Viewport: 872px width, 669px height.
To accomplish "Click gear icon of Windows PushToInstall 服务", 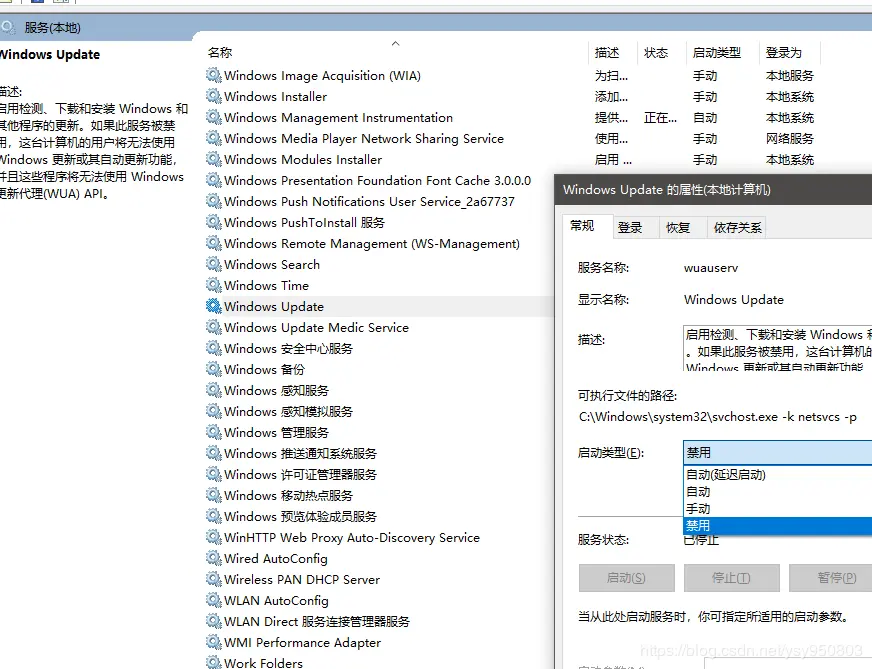I will pos(214,221).
